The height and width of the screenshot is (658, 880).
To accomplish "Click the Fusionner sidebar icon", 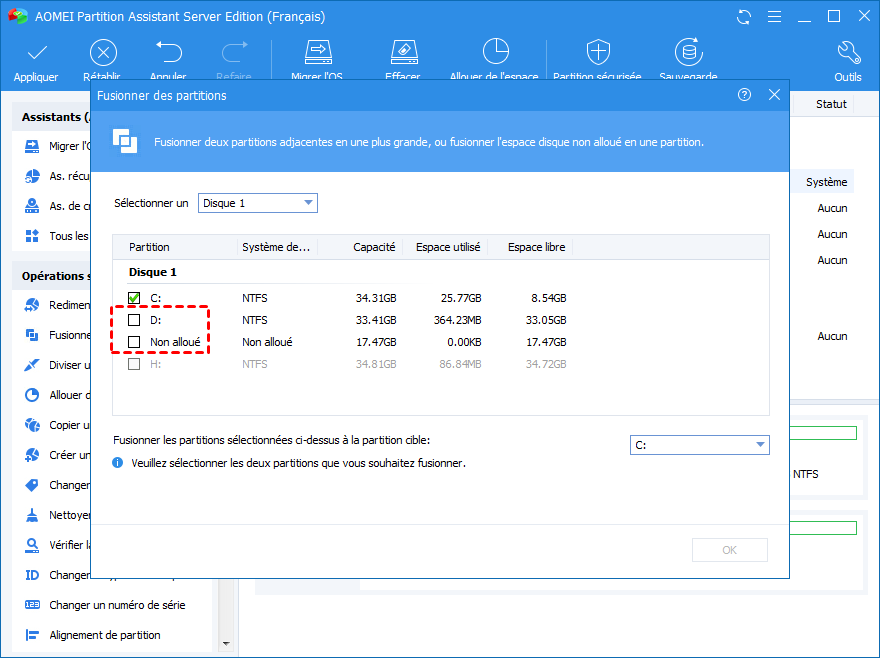I will tap(32, 335).
